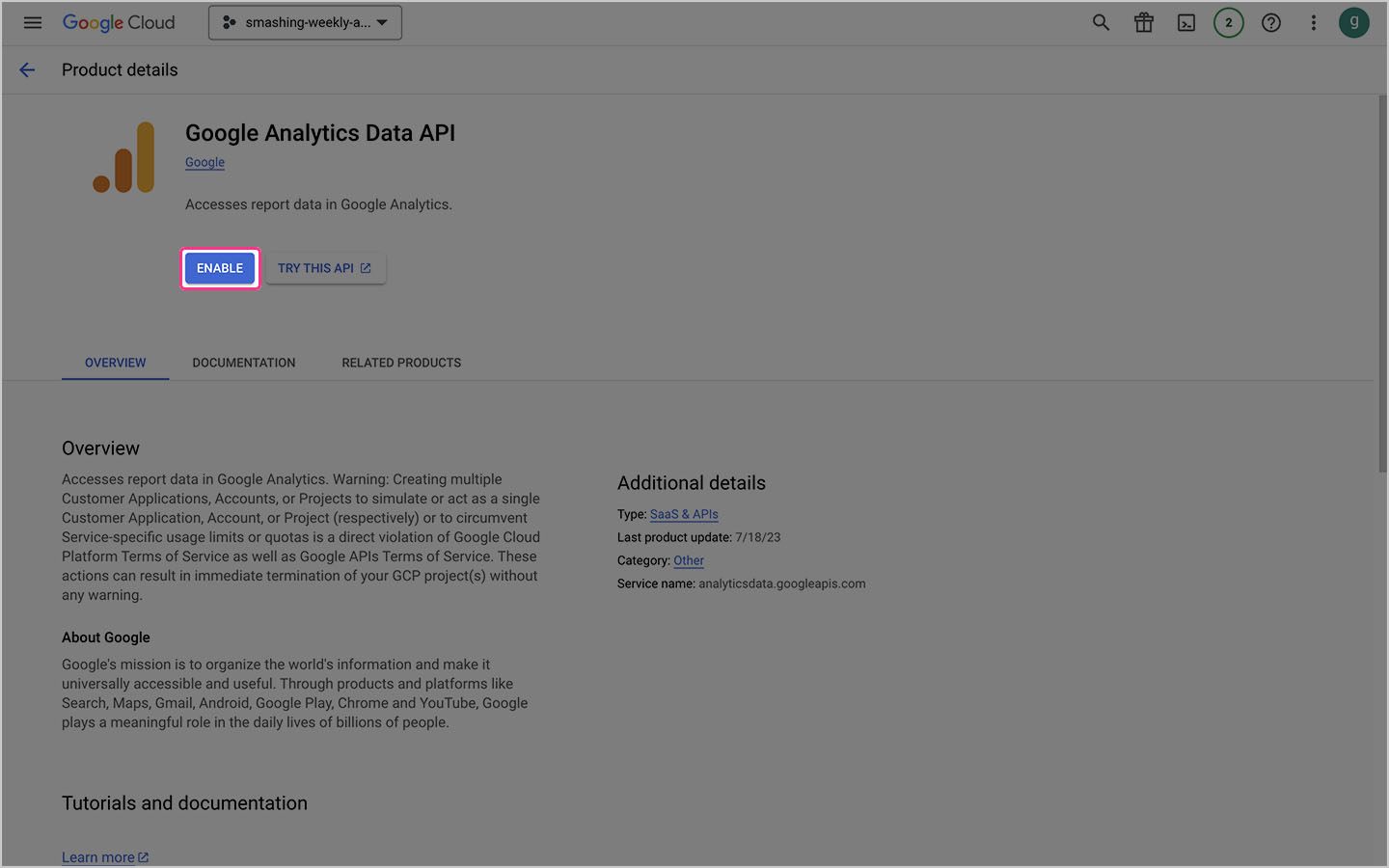Open notifications showing 2 pending items

[1228, 22]
